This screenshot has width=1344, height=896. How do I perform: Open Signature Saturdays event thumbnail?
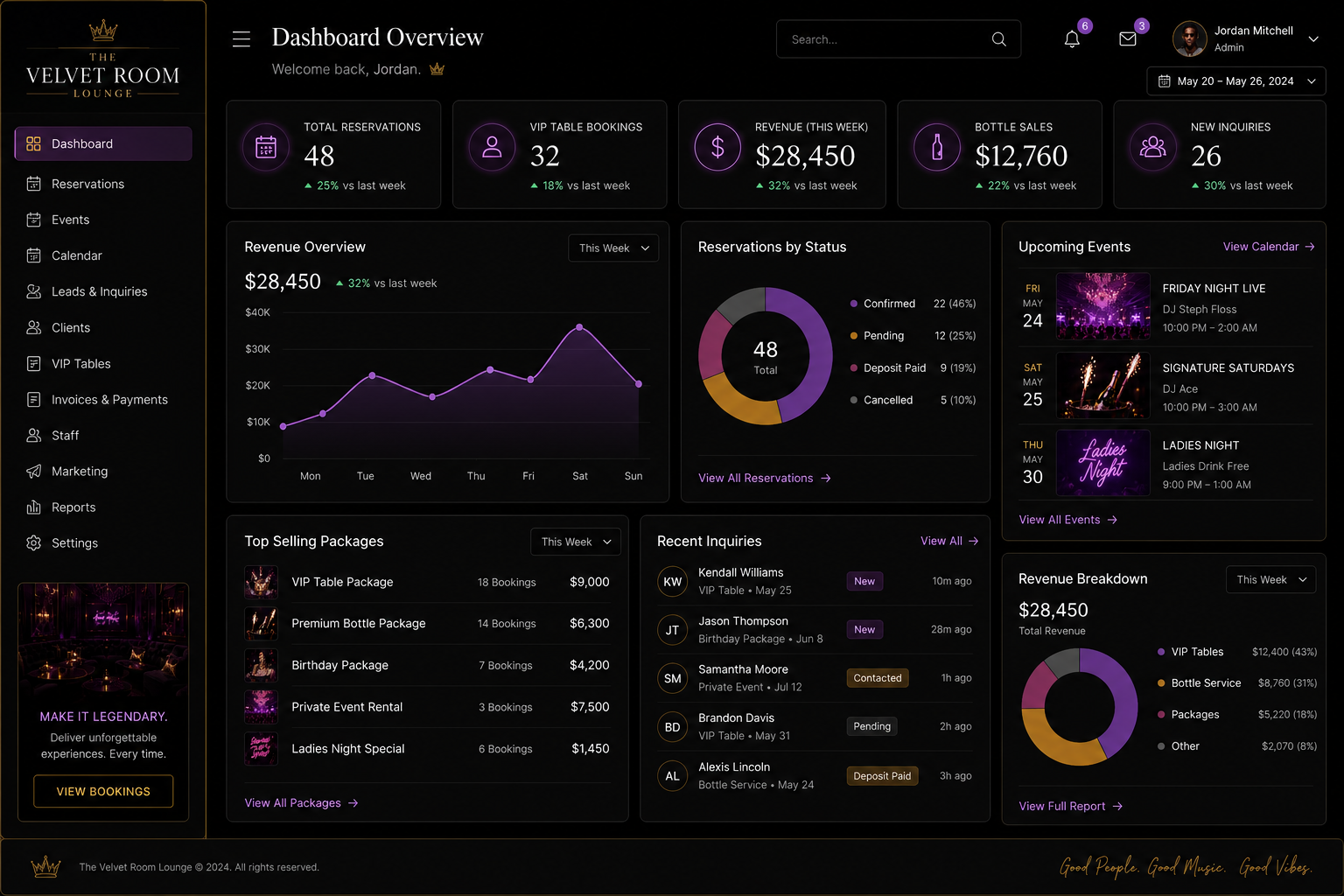pos(1103,385)
